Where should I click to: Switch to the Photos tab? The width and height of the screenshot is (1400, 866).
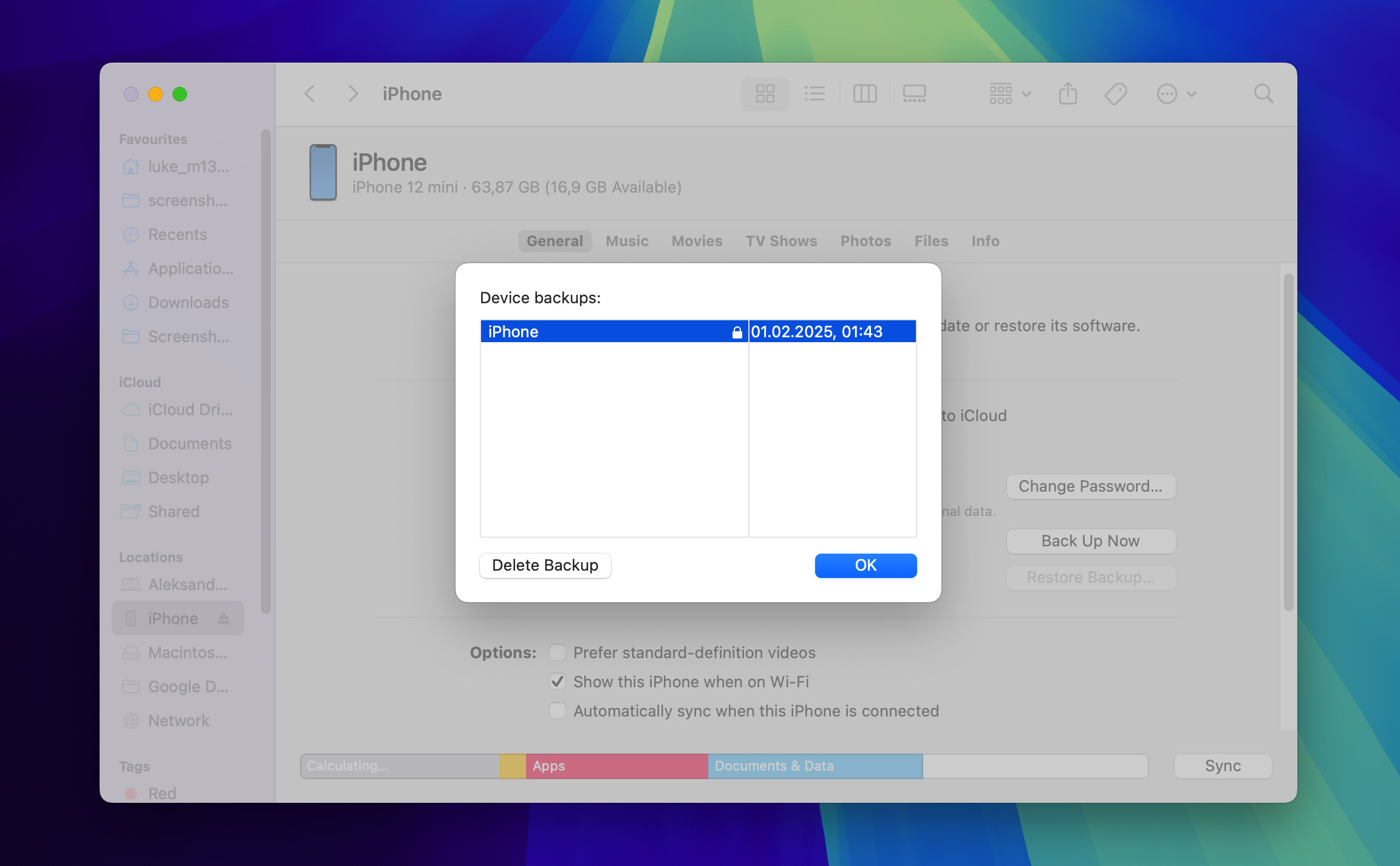coord(866,241)
